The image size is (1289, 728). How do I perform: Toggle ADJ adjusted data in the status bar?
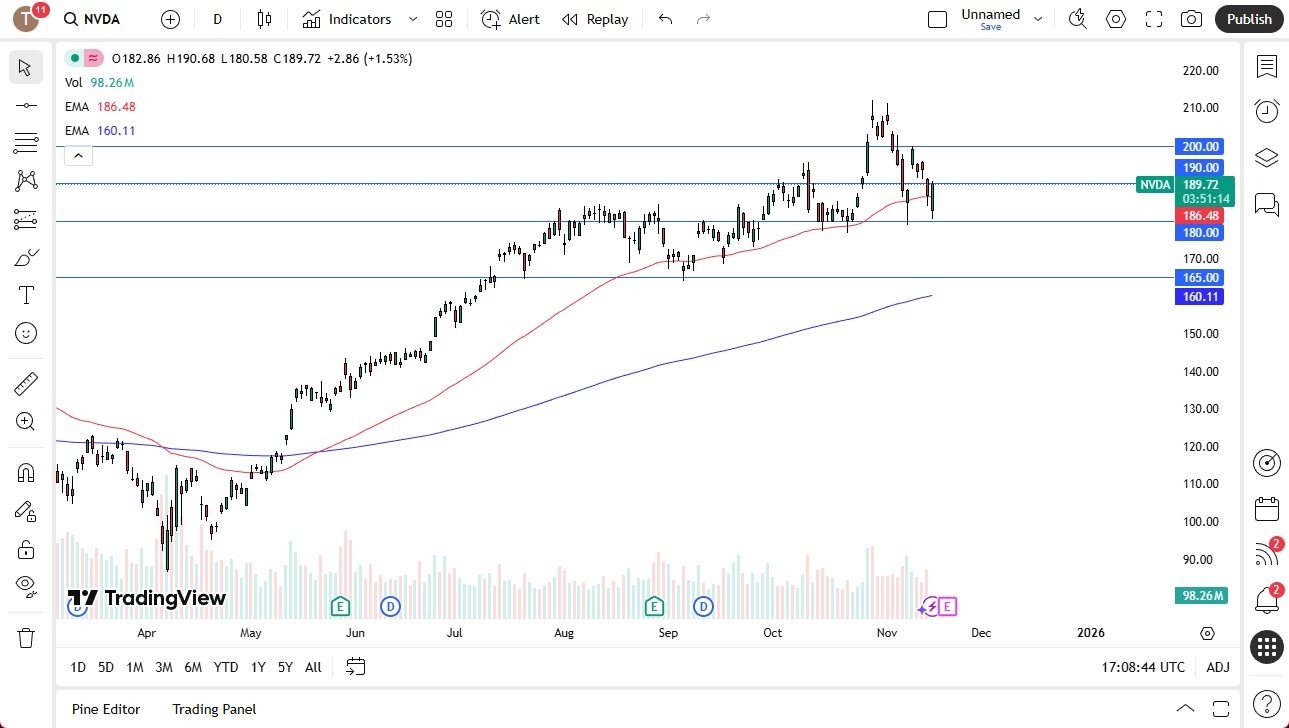[1218, 667]
